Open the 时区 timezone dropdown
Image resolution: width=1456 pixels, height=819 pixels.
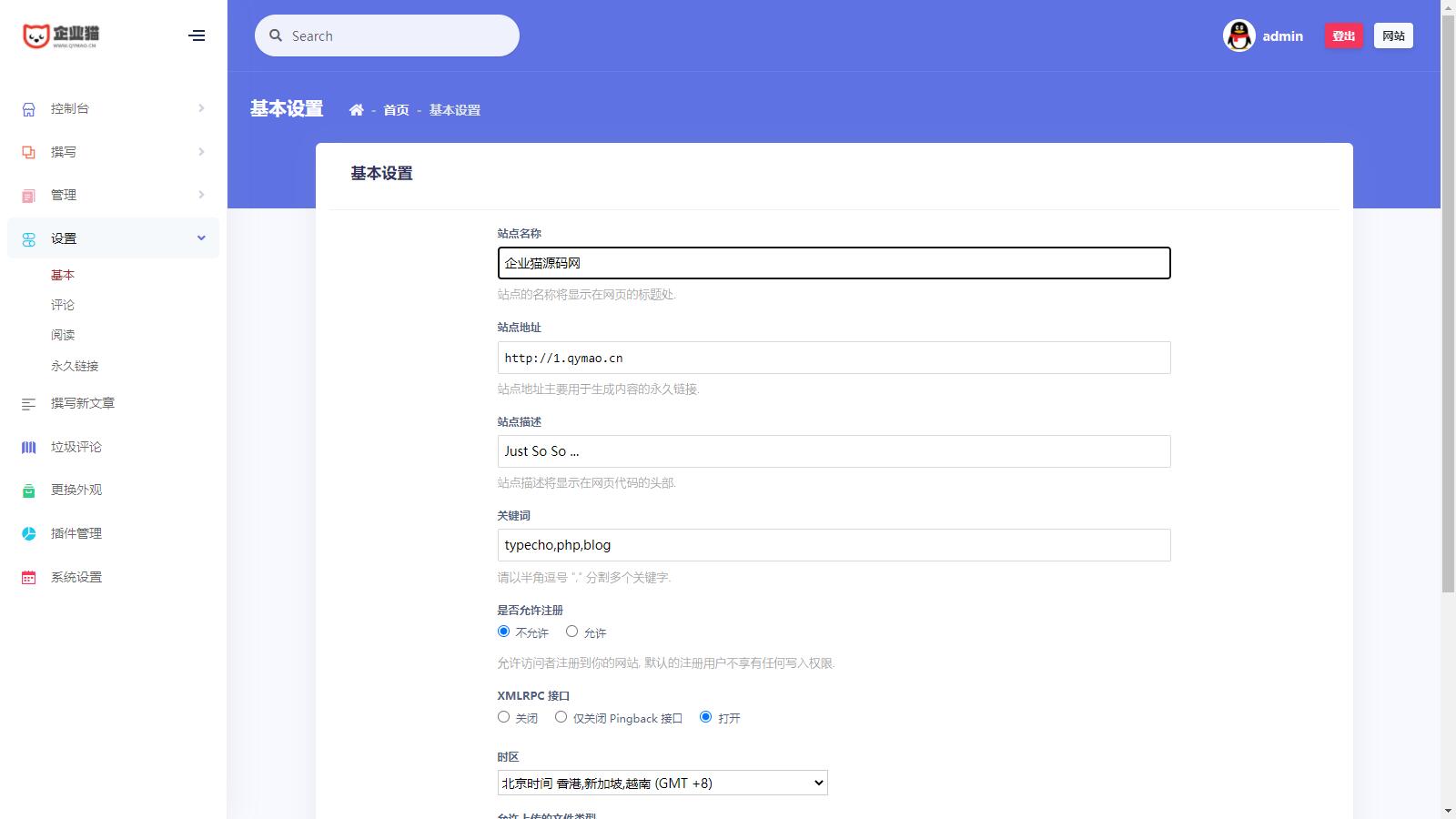662,783
